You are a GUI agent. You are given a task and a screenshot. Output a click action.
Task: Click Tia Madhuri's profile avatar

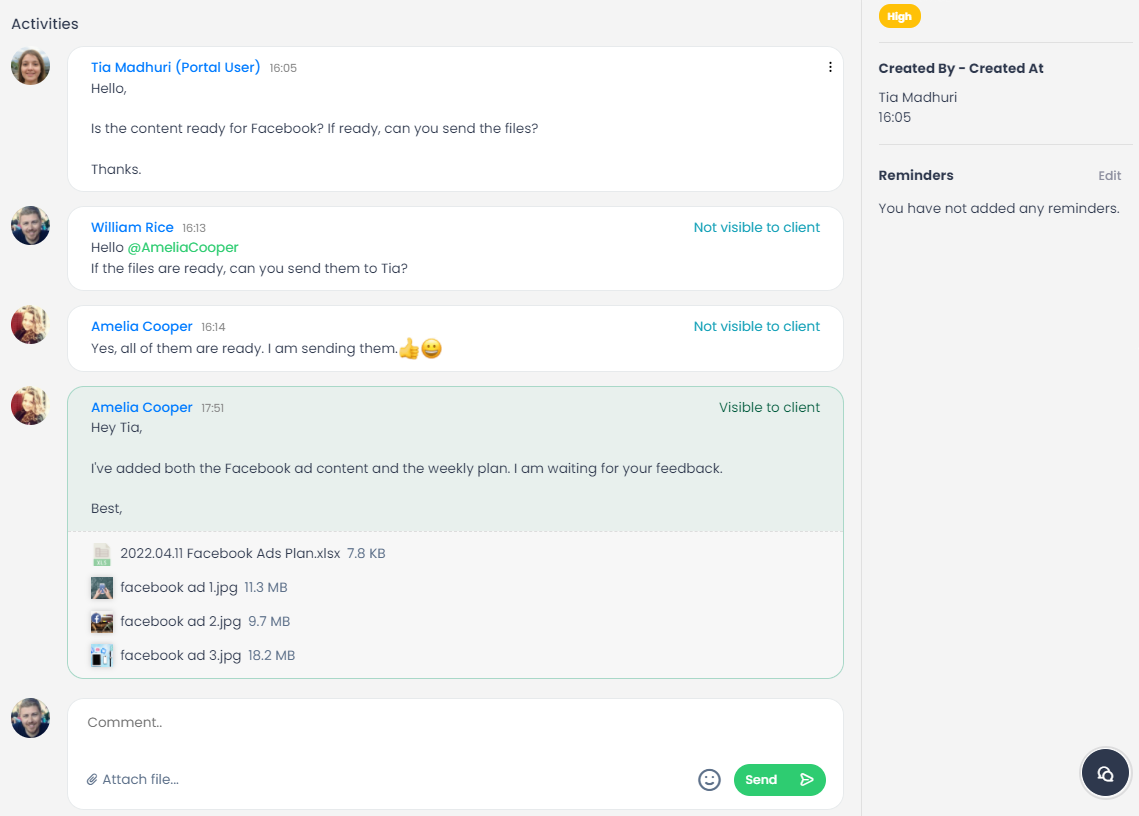[x=31, y=66]
